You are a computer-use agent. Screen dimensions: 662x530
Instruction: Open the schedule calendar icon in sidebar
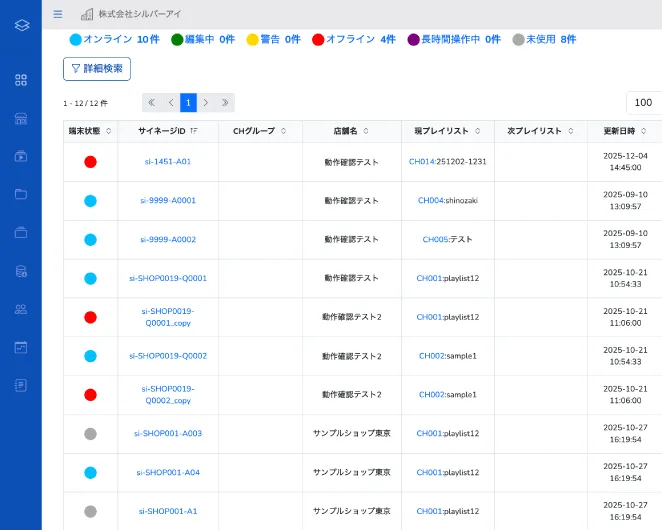coord(21,347)
